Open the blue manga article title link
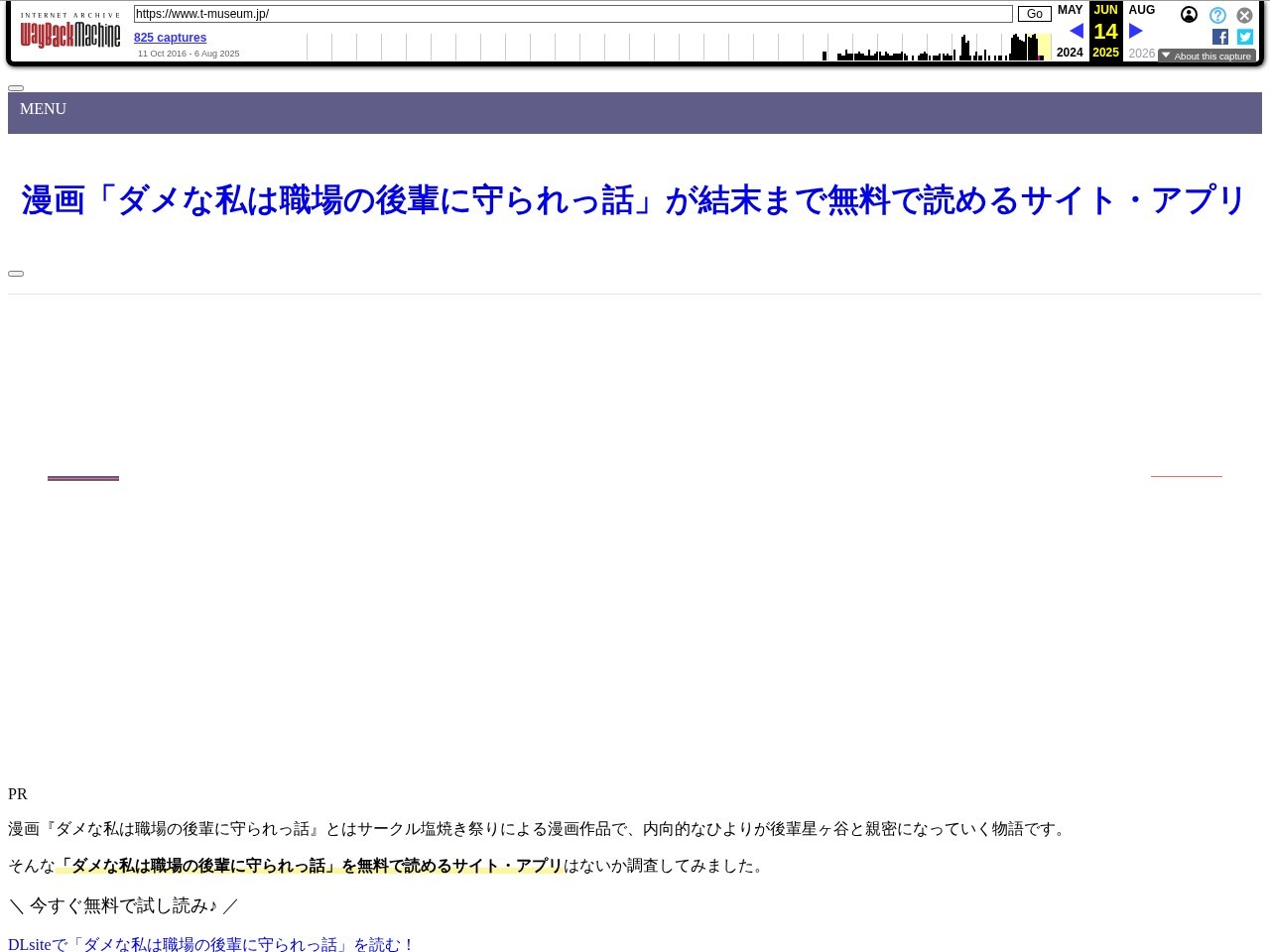 (x=634, y=200)
